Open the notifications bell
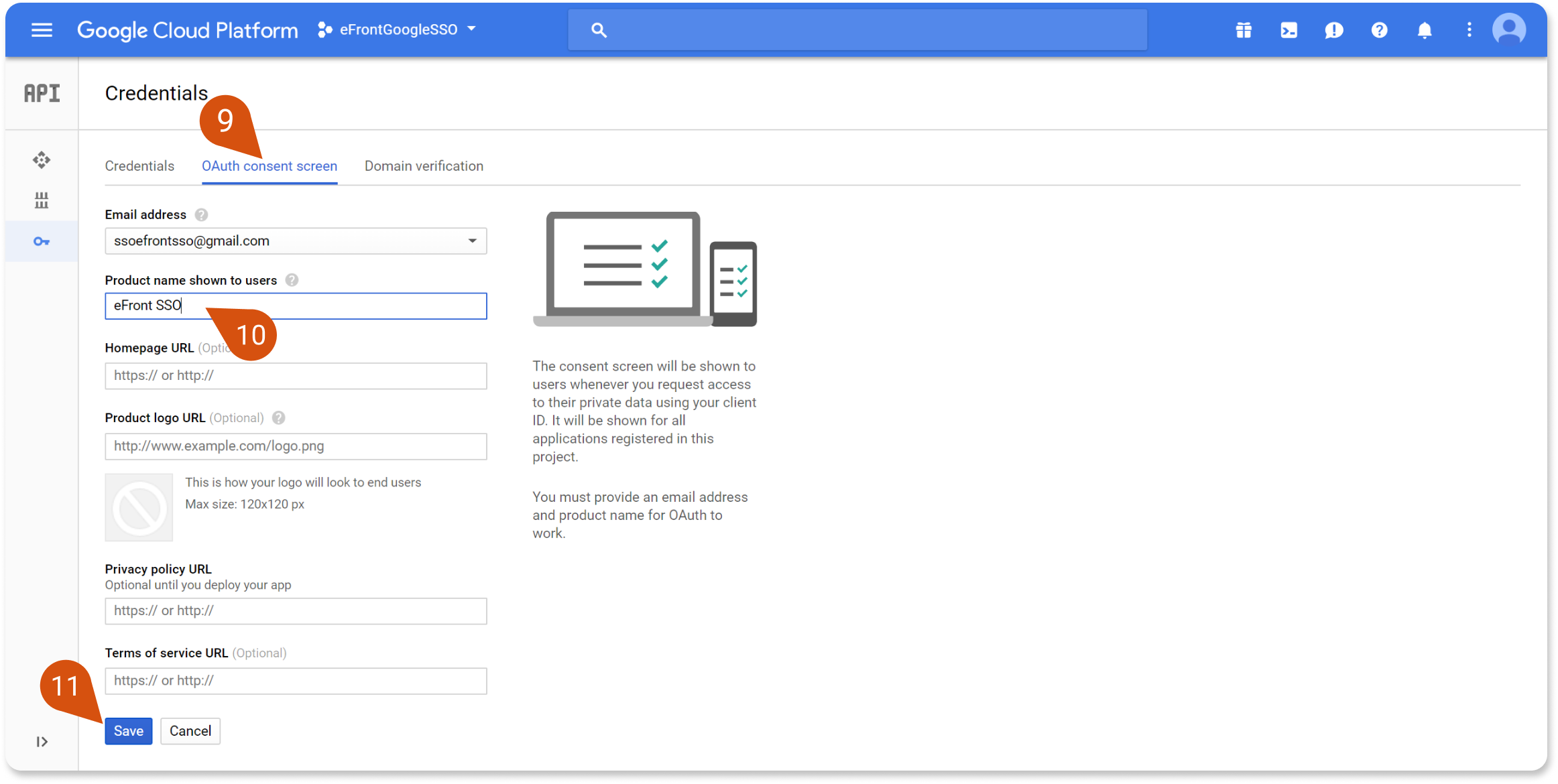 tap(1425, 30)
